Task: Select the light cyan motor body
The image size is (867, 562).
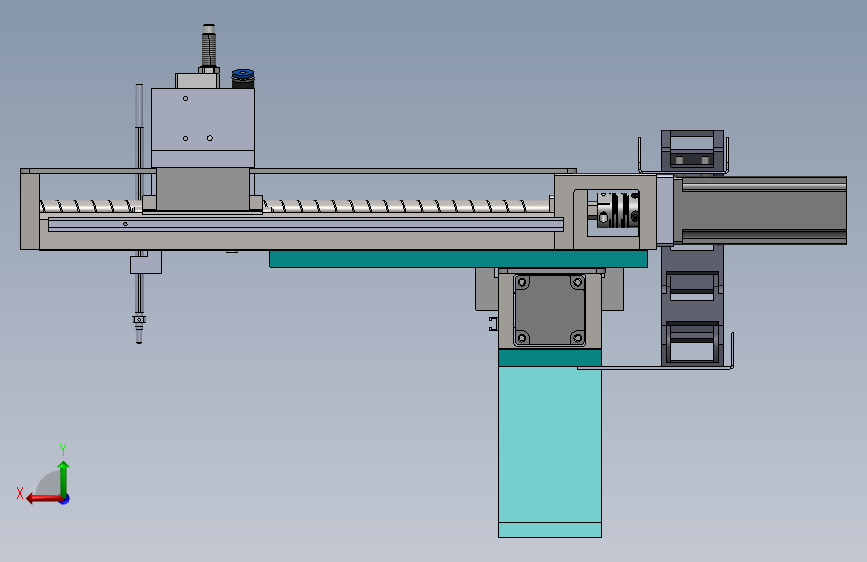Action: pos(550,451)
